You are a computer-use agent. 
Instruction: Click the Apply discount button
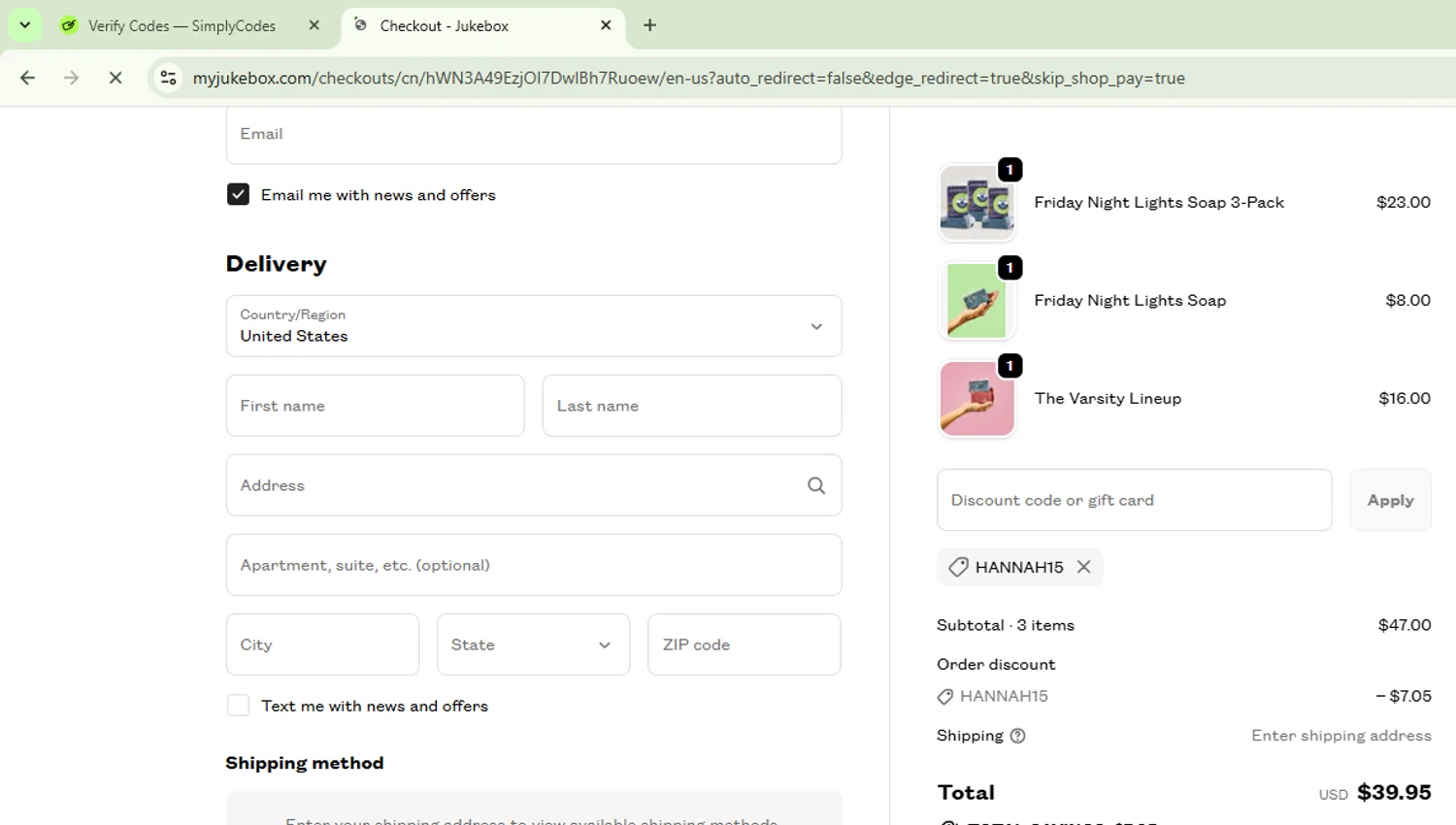(x=1390, y=500)
